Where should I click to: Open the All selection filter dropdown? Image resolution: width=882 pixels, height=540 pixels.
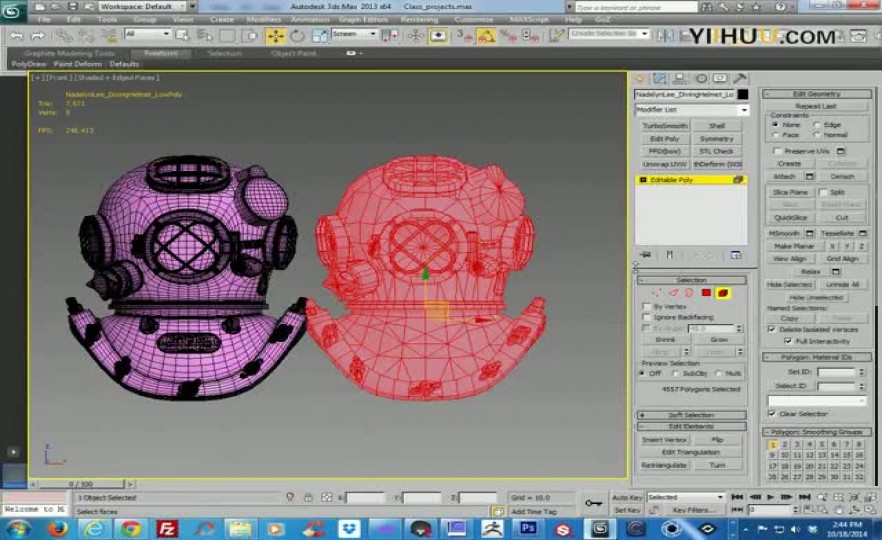[147, 34]
